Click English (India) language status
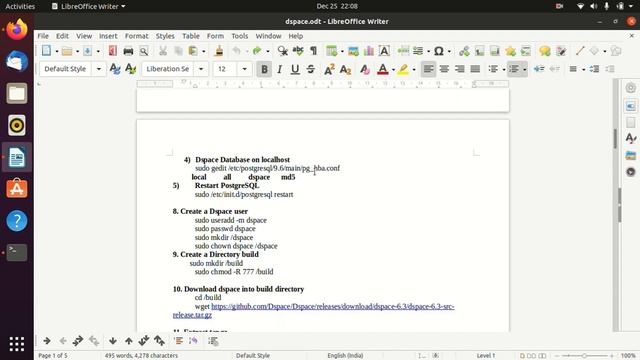This screenshot has width=640, height=360. coord(345,356)
